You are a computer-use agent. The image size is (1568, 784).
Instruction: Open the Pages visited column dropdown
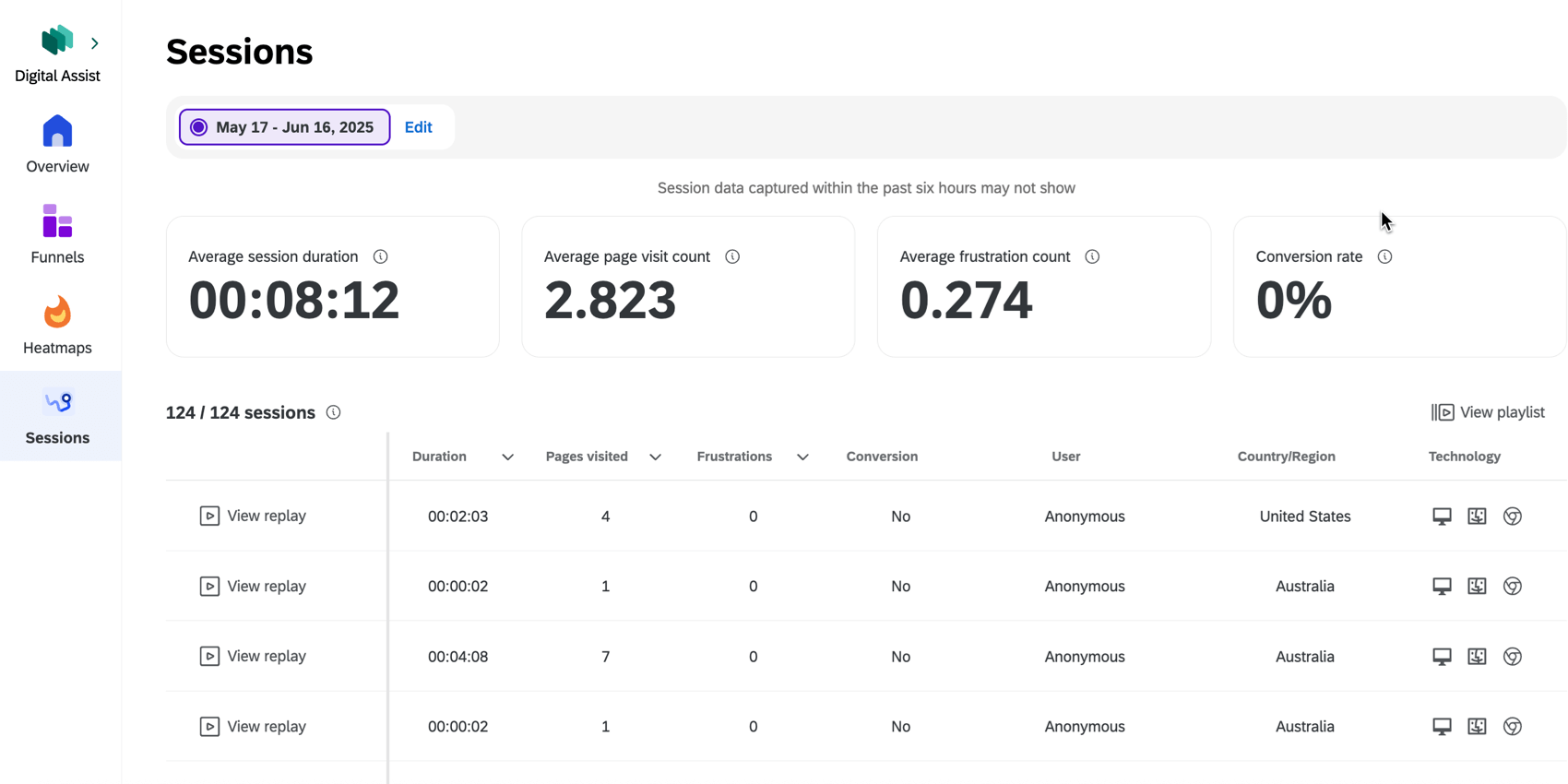[655, 457]
